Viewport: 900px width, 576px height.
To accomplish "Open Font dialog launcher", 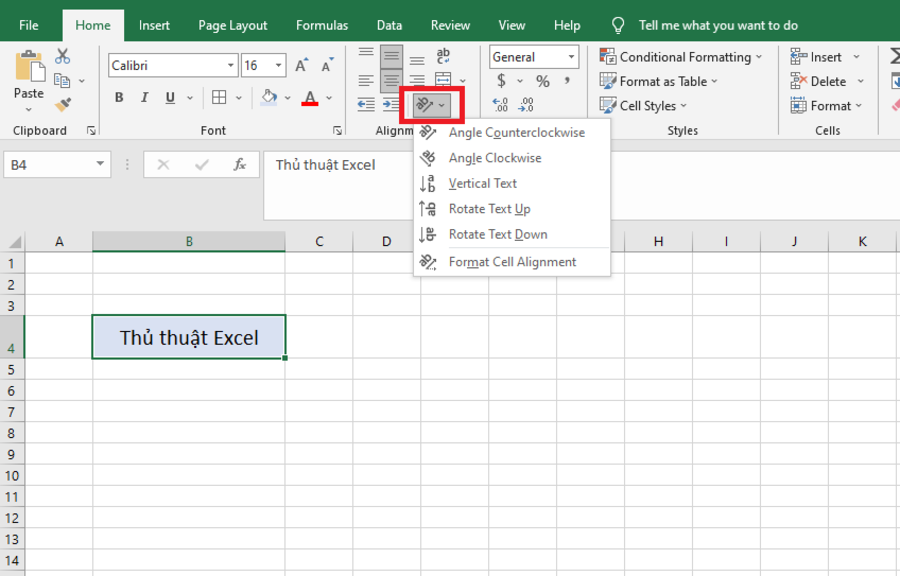I will [x=338, y=131].
